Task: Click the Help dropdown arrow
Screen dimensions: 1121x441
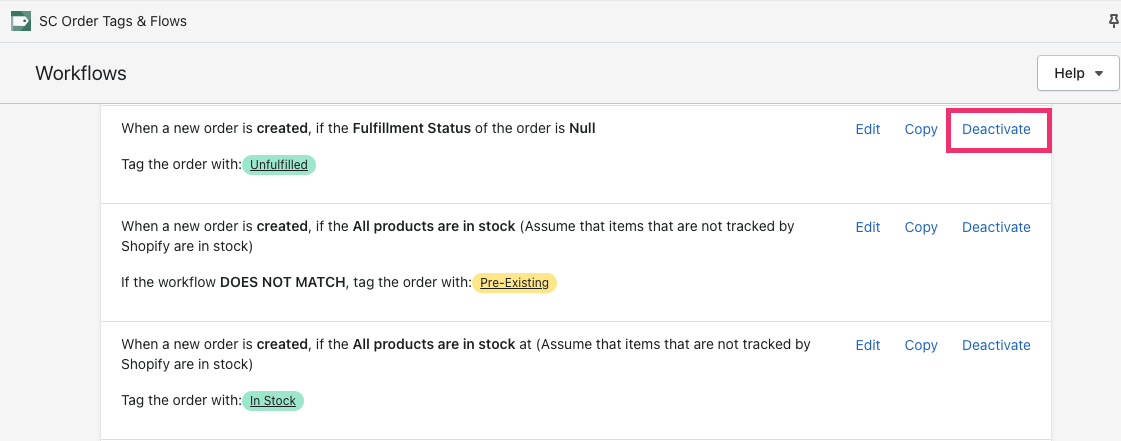Action: (x=1099, y=74)
